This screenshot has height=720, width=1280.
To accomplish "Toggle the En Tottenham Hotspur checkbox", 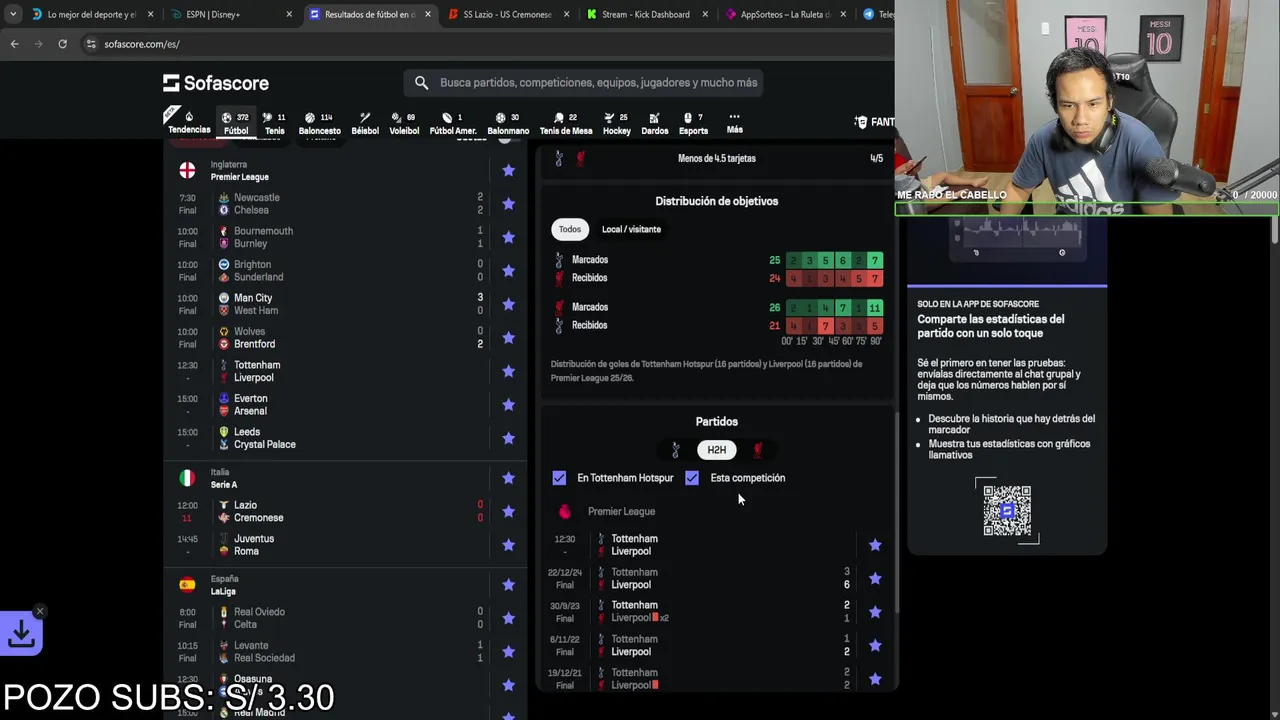I will pos(559,478).
